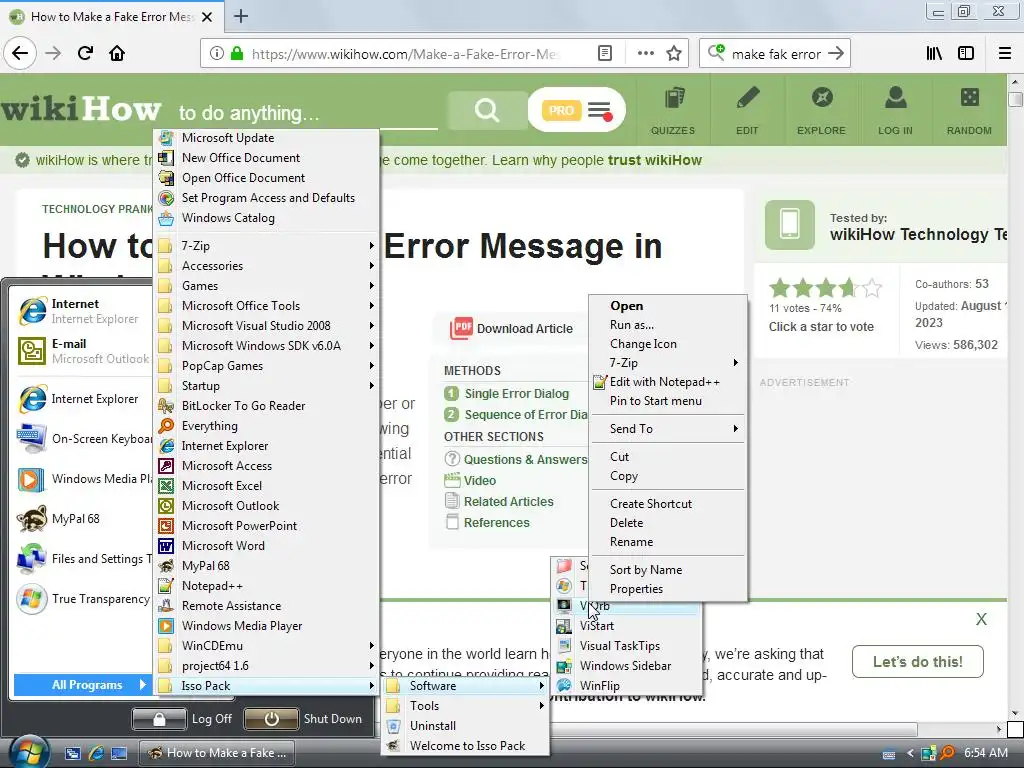
Task: Open the Firefox library icon
Action: 934,54
